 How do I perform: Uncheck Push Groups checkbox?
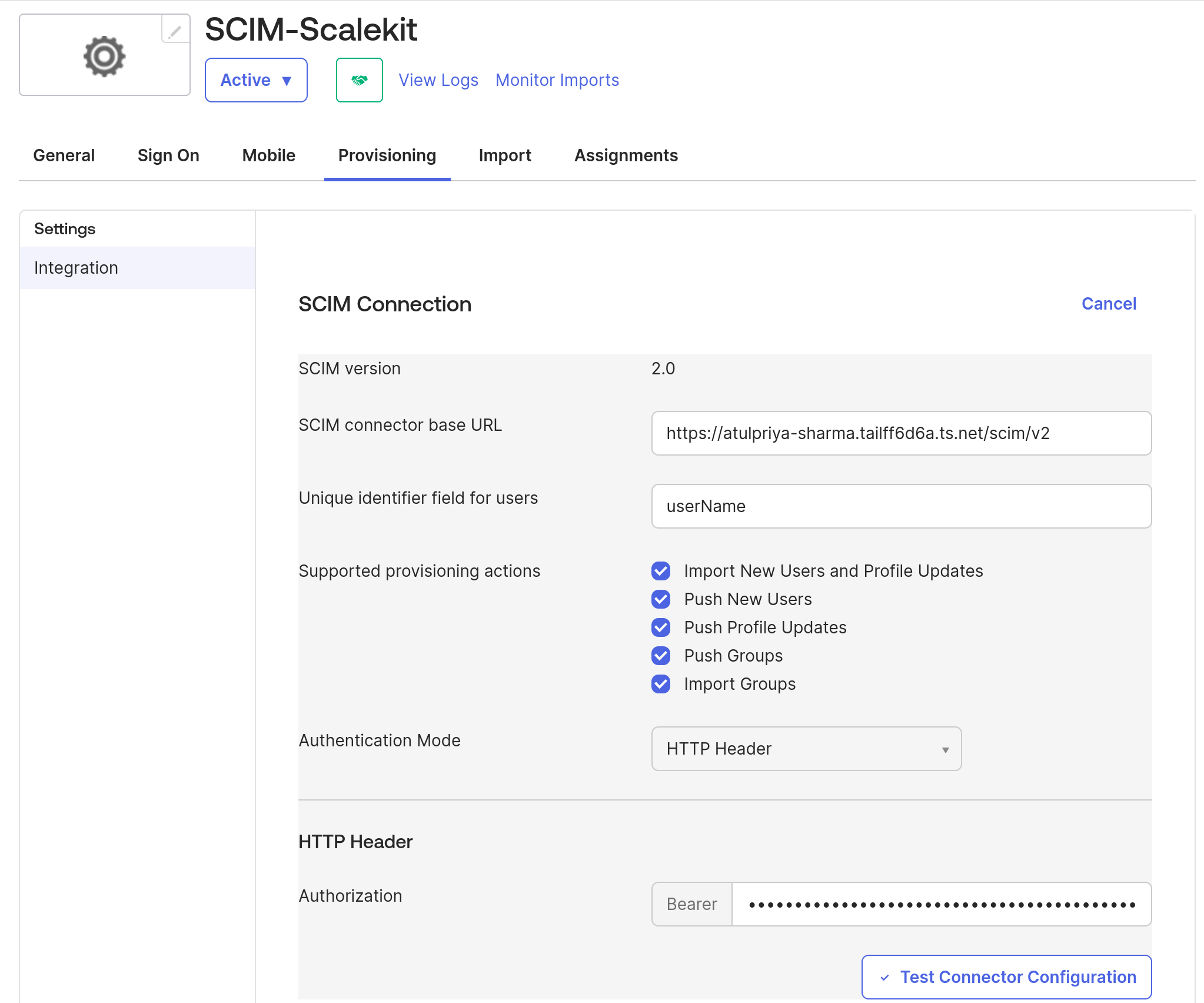tap(661, 656)
